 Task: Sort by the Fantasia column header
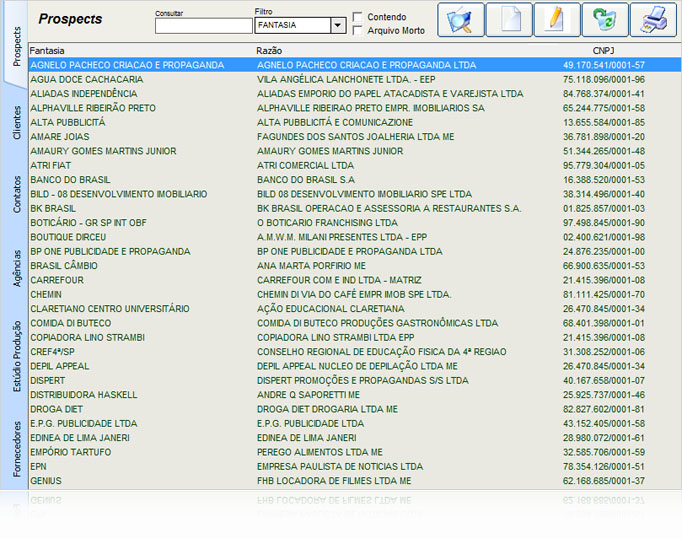[47, 50]
